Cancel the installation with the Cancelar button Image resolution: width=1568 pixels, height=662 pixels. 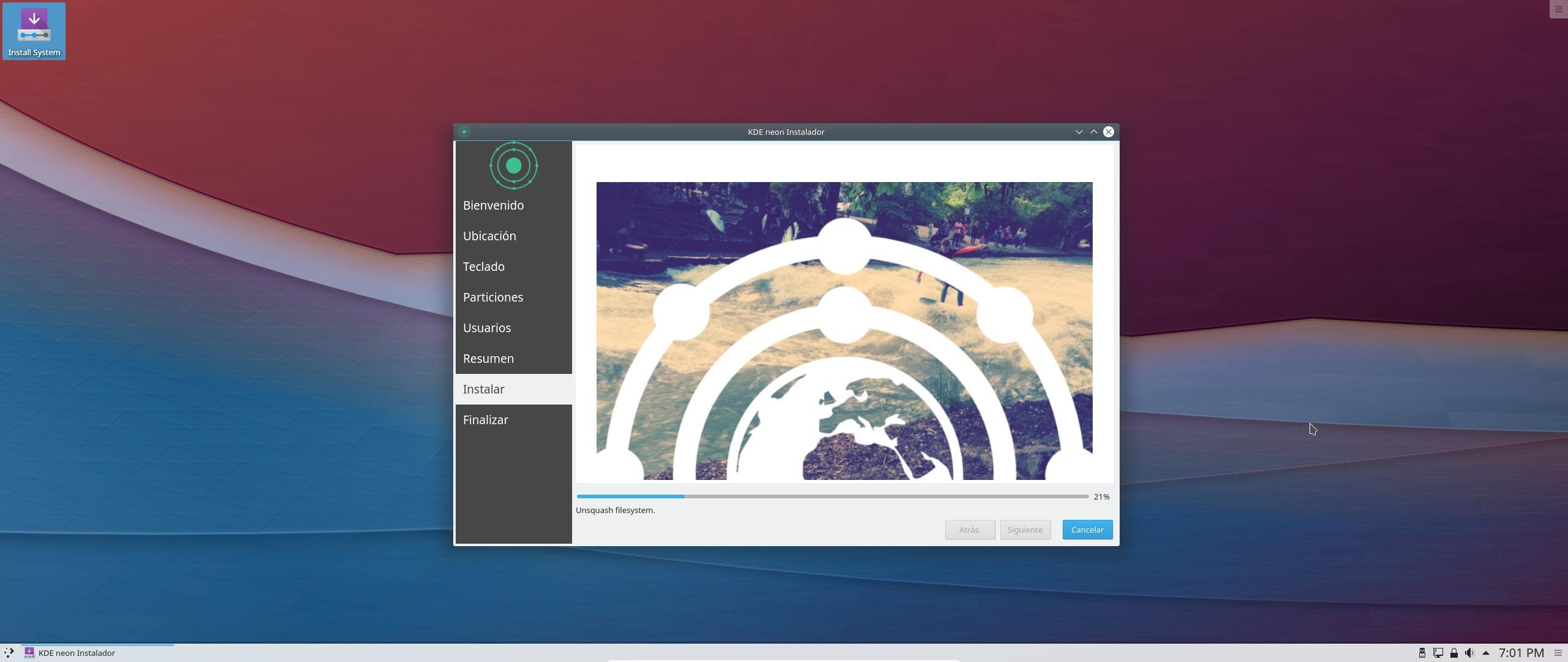click(1086, 529)
